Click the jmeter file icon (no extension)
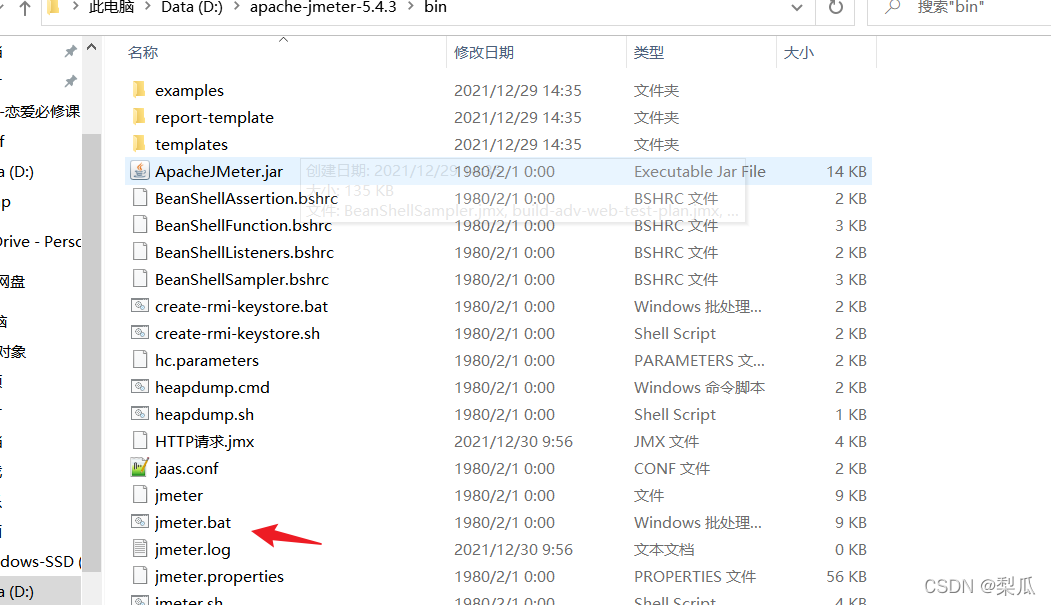Image resolution: width=1051 pixels, height=605 pixels. 139,494
